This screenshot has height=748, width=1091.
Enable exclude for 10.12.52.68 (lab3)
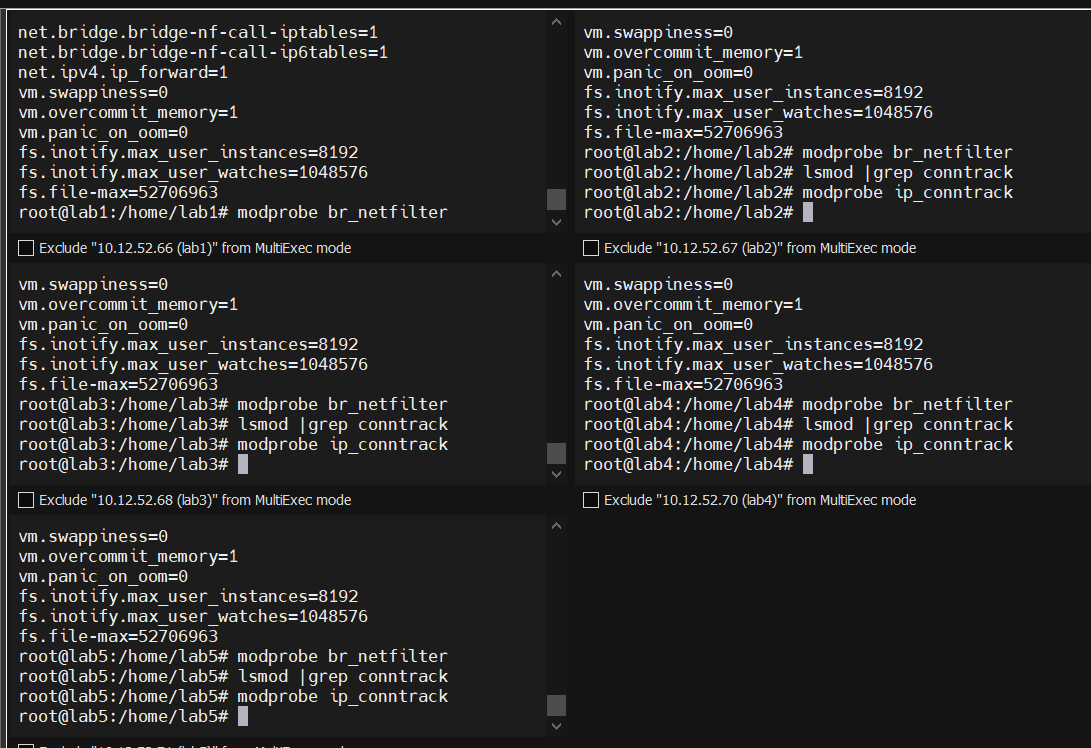[26, 500]
